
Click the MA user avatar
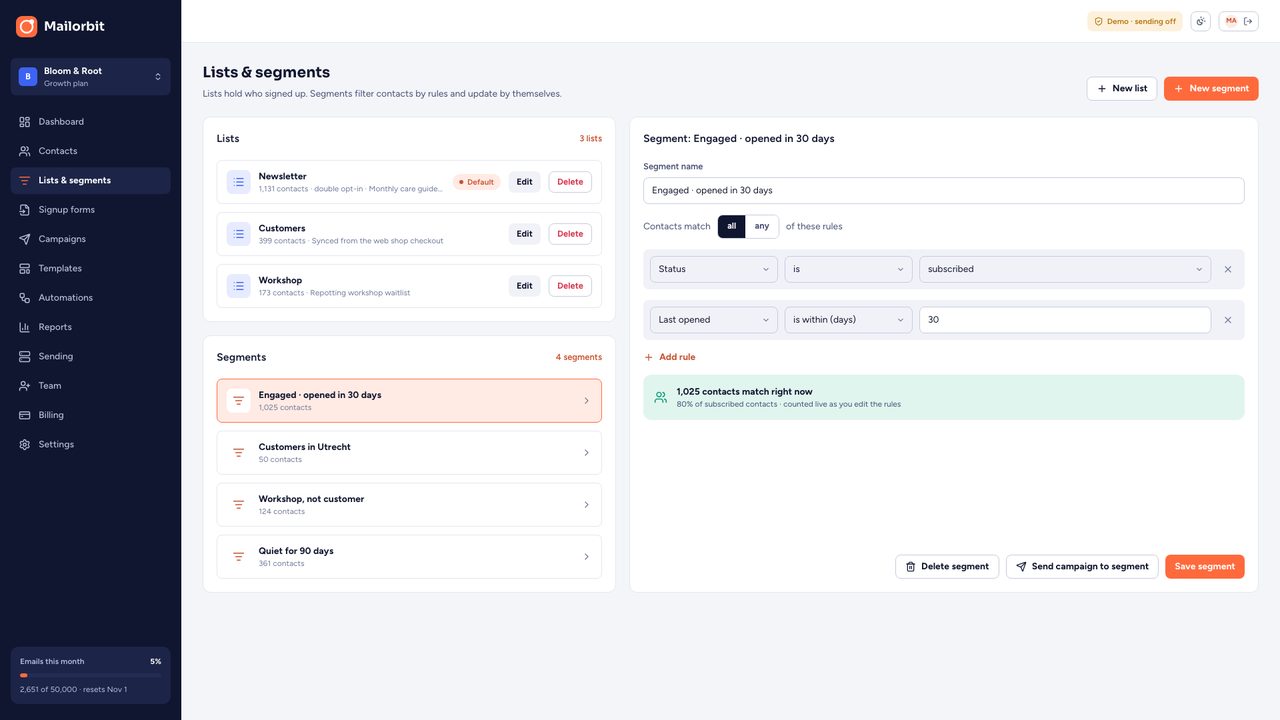pyautogui.click(x=1231, y=21)
